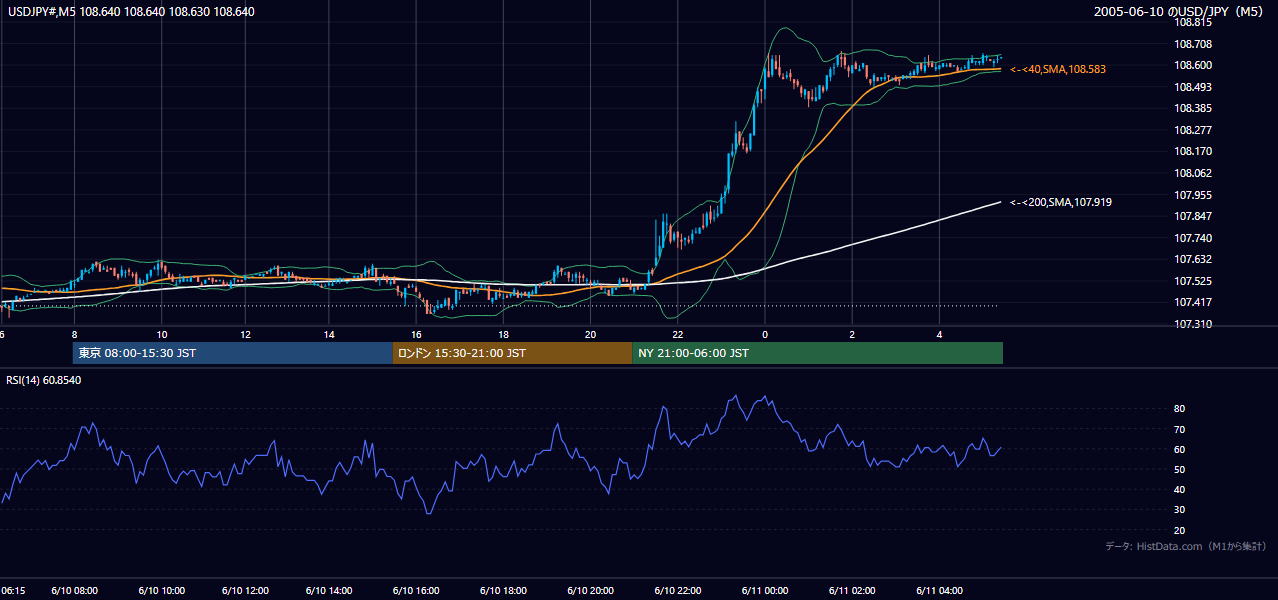Click price axis value 108.708
1278x600 pixels.
[1193, 44]
